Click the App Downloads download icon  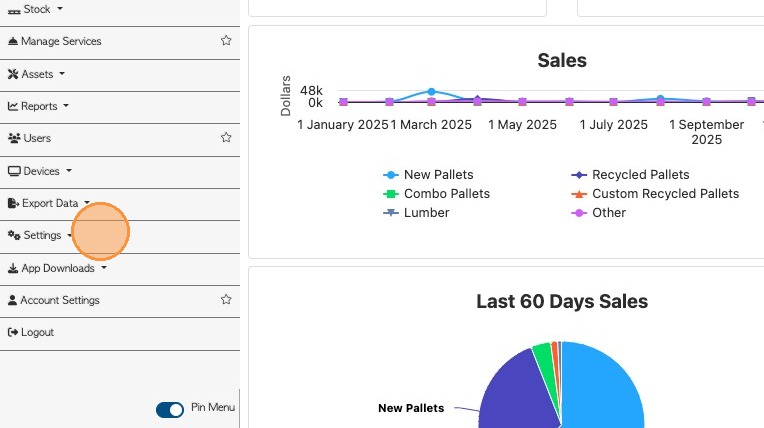pos(13,268)
